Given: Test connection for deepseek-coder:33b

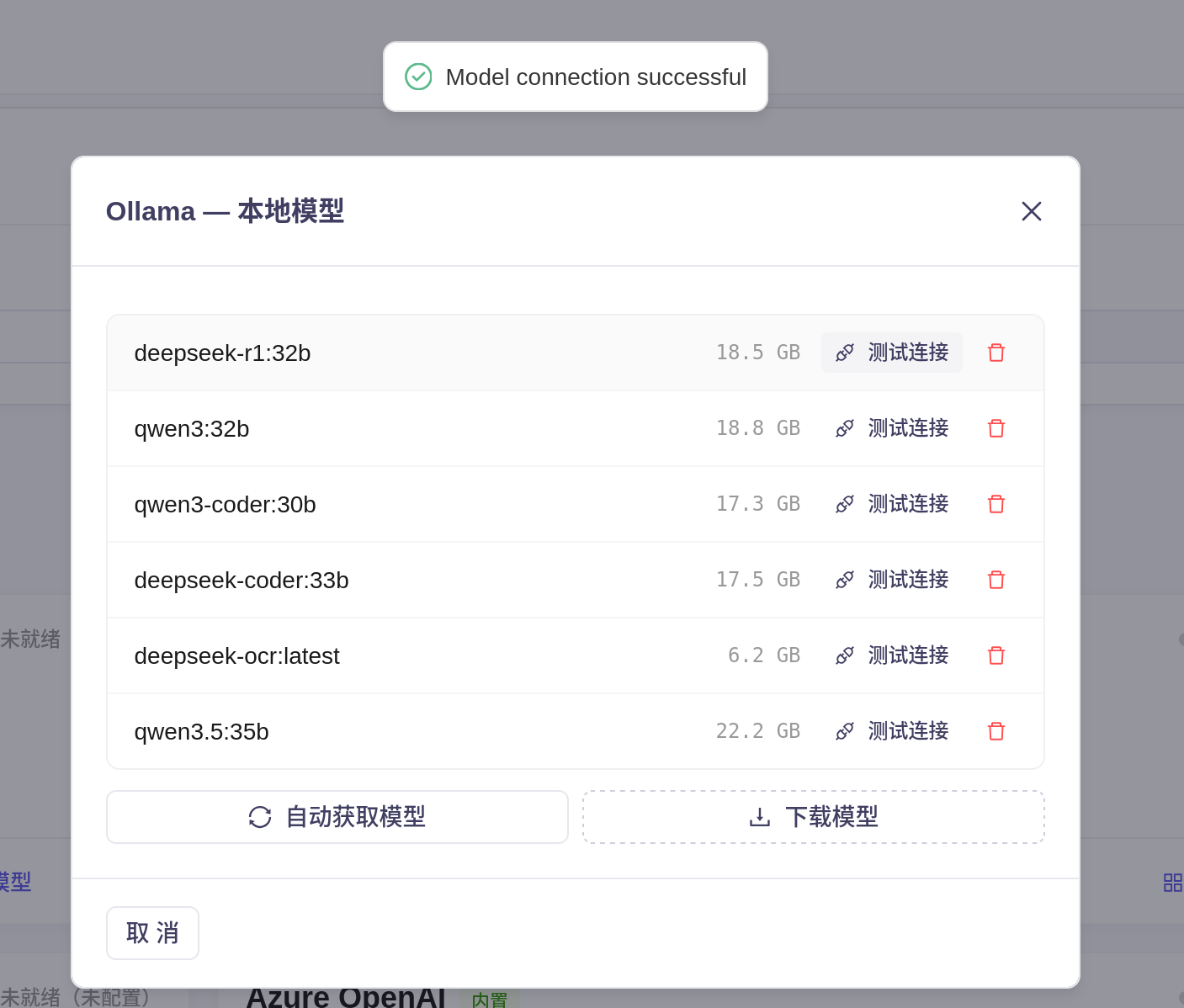Looking at the screenshot, I should click(892, 580).
